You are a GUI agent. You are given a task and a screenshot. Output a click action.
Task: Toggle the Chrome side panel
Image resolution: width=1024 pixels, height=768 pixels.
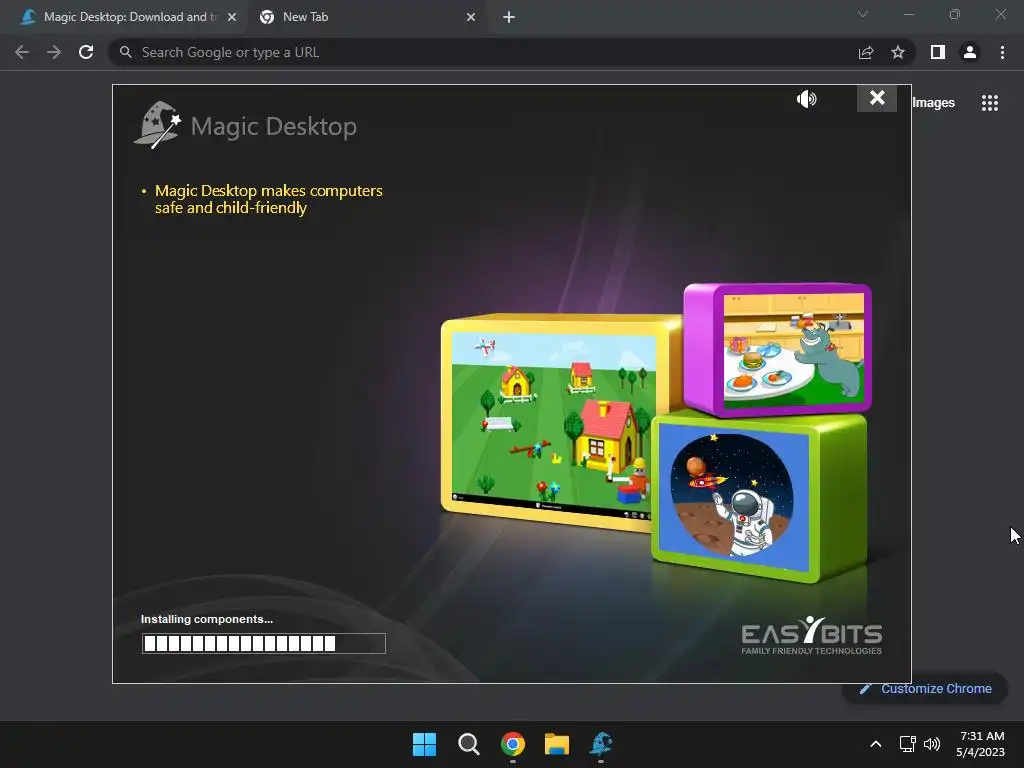coord(938,52)
